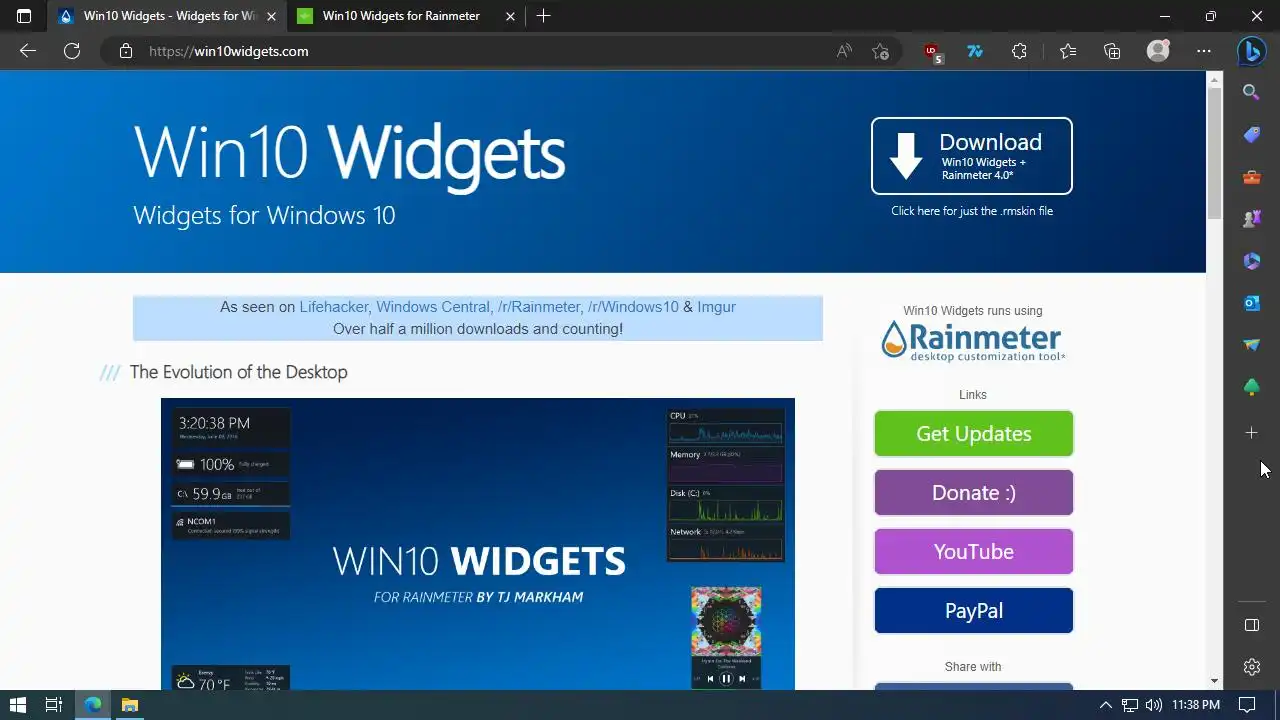The height and width of the screenshot is (720, 1280).
Task: Click the green Get Updates button
Action: (974, 434)
